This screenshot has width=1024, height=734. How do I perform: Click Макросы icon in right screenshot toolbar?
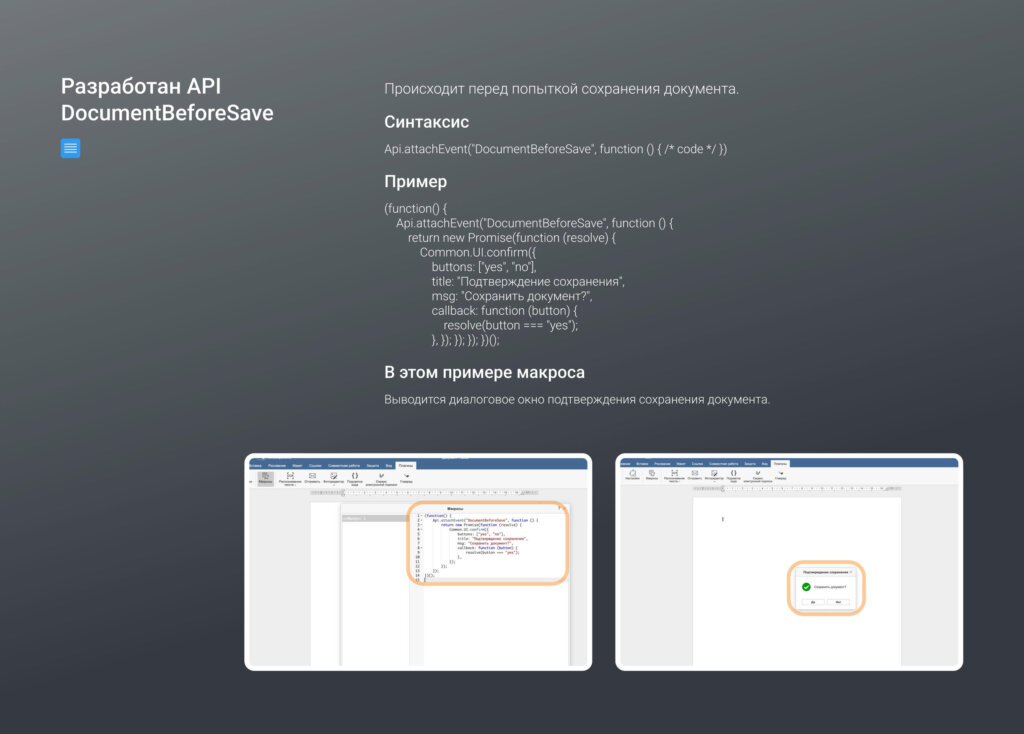pos(651,474)
